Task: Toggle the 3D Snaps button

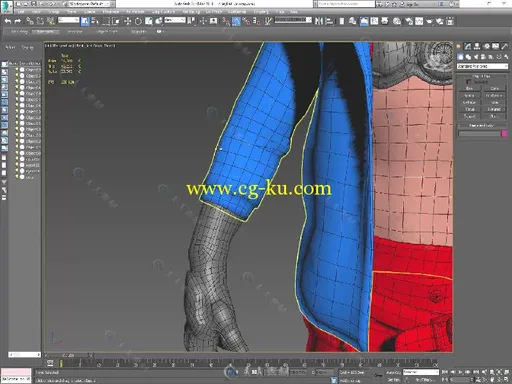Action: click(226, 21)
